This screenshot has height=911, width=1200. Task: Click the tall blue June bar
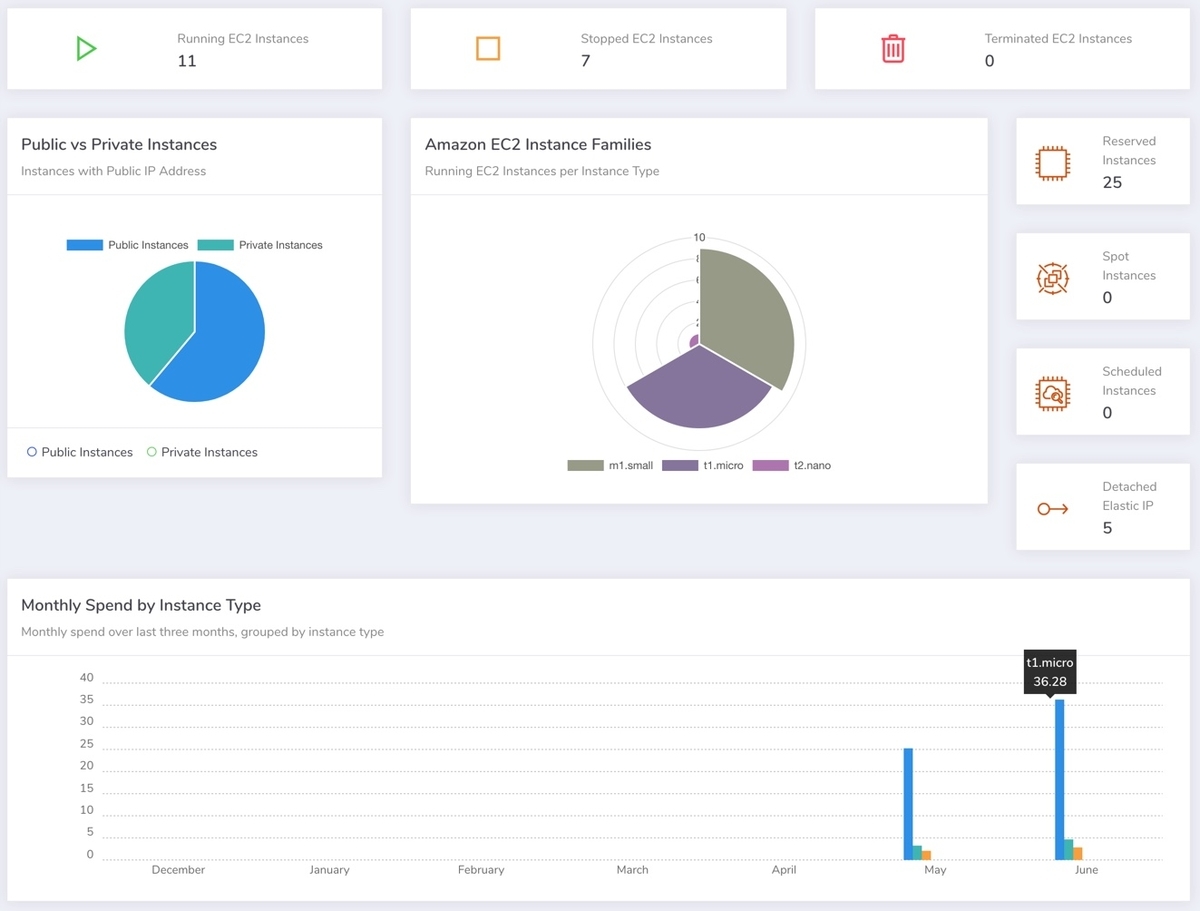(x=1059, y=779)
